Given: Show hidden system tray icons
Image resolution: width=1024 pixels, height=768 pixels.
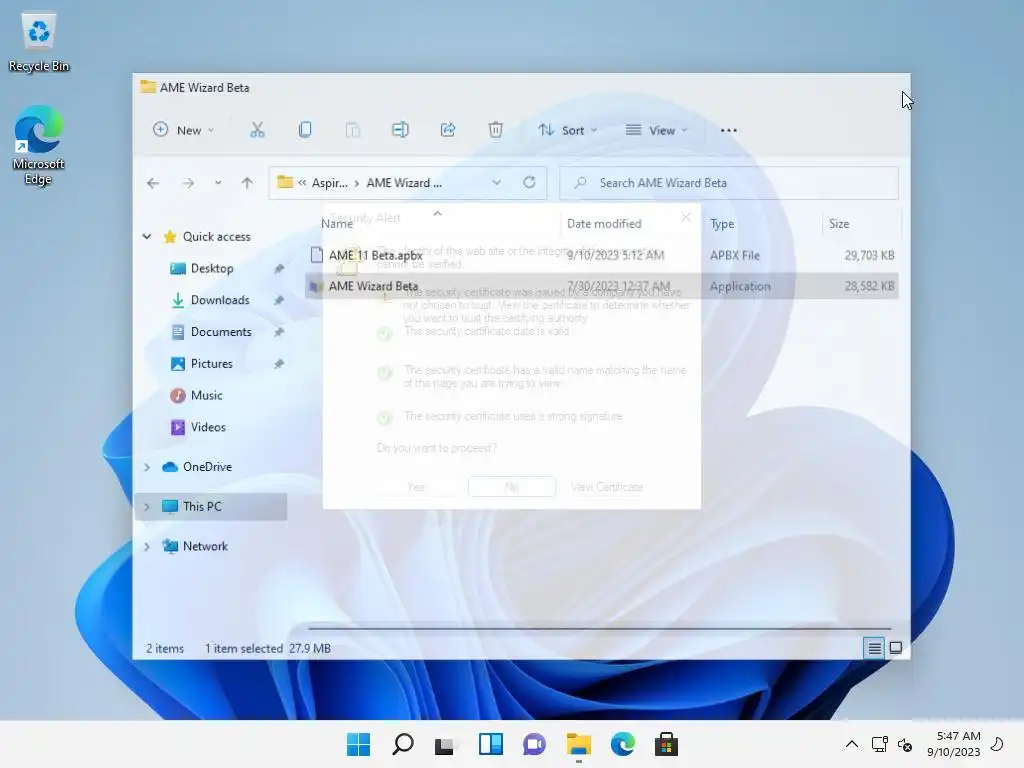Looking at the screenshot, I should tap(852, 744).
